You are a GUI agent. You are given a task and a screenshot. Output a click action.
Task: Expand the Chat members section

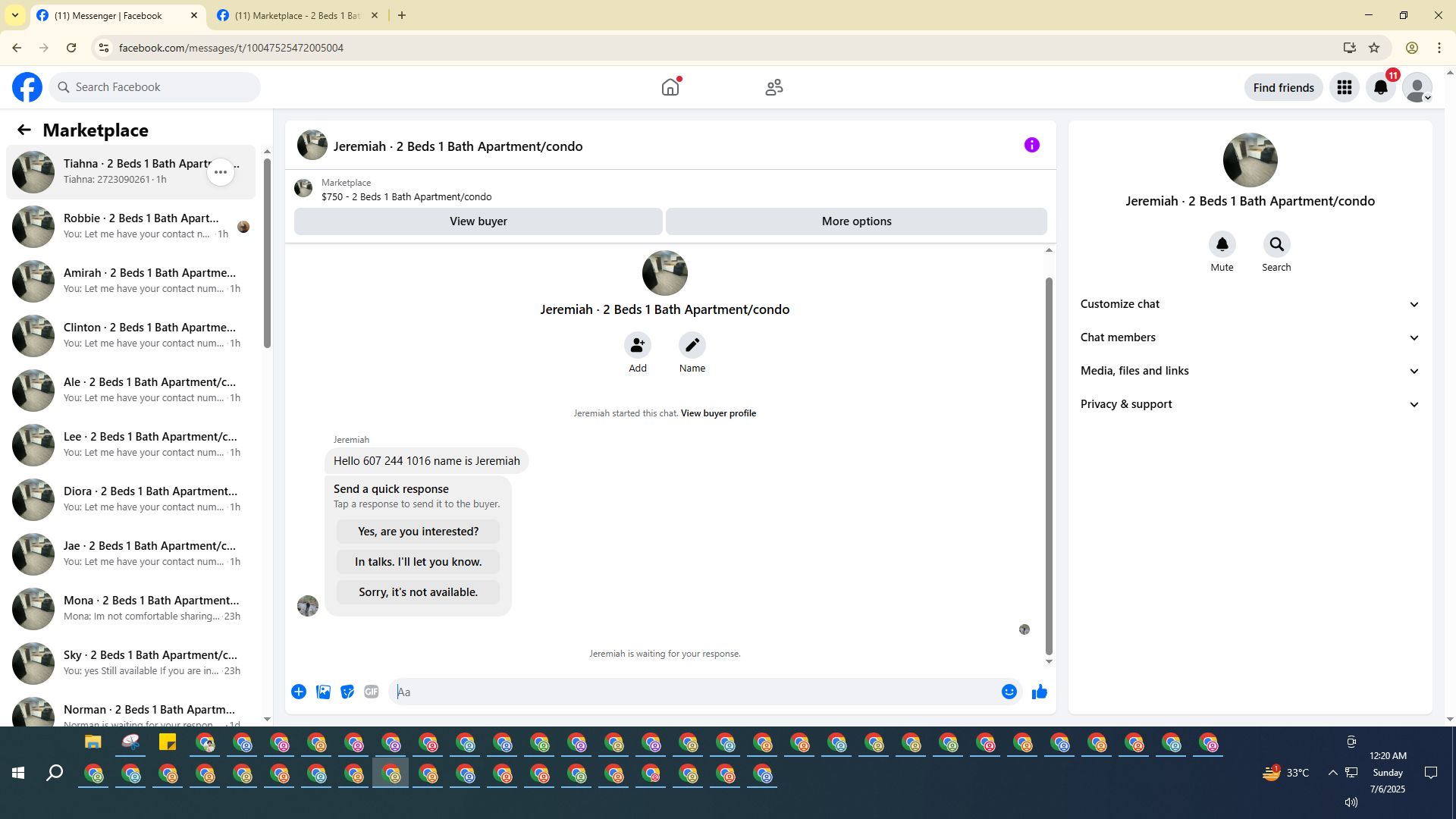coord(1249,337)
